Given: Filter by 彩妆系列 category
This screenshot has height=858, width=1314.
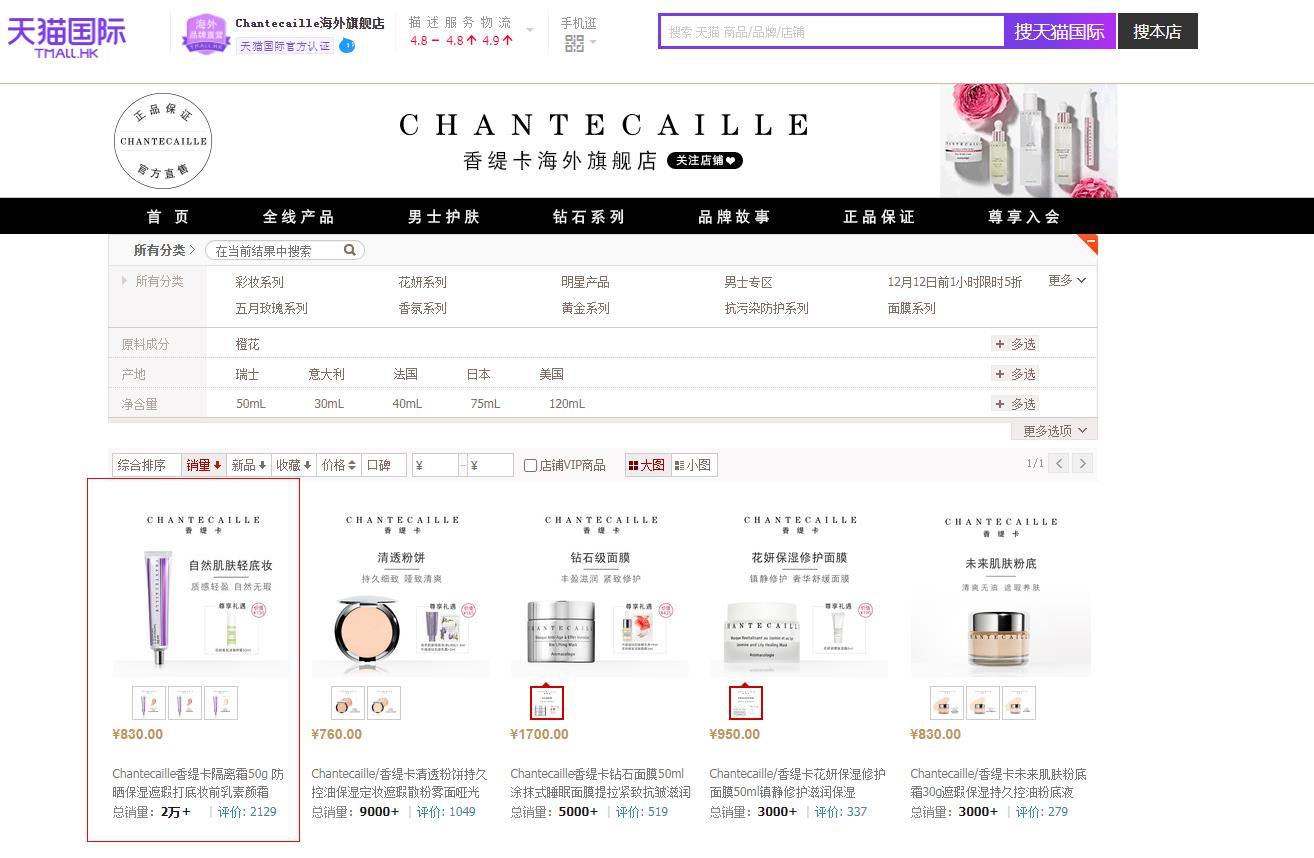Looking at the screenshot, I should pyautogui.click(x=260, y=282).
